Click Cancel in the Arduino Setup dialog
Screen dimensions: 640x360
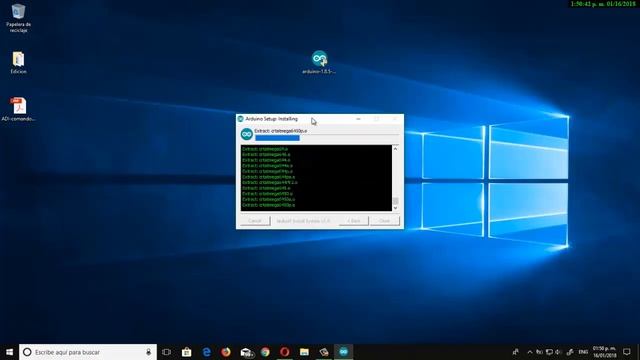(255, 221)
